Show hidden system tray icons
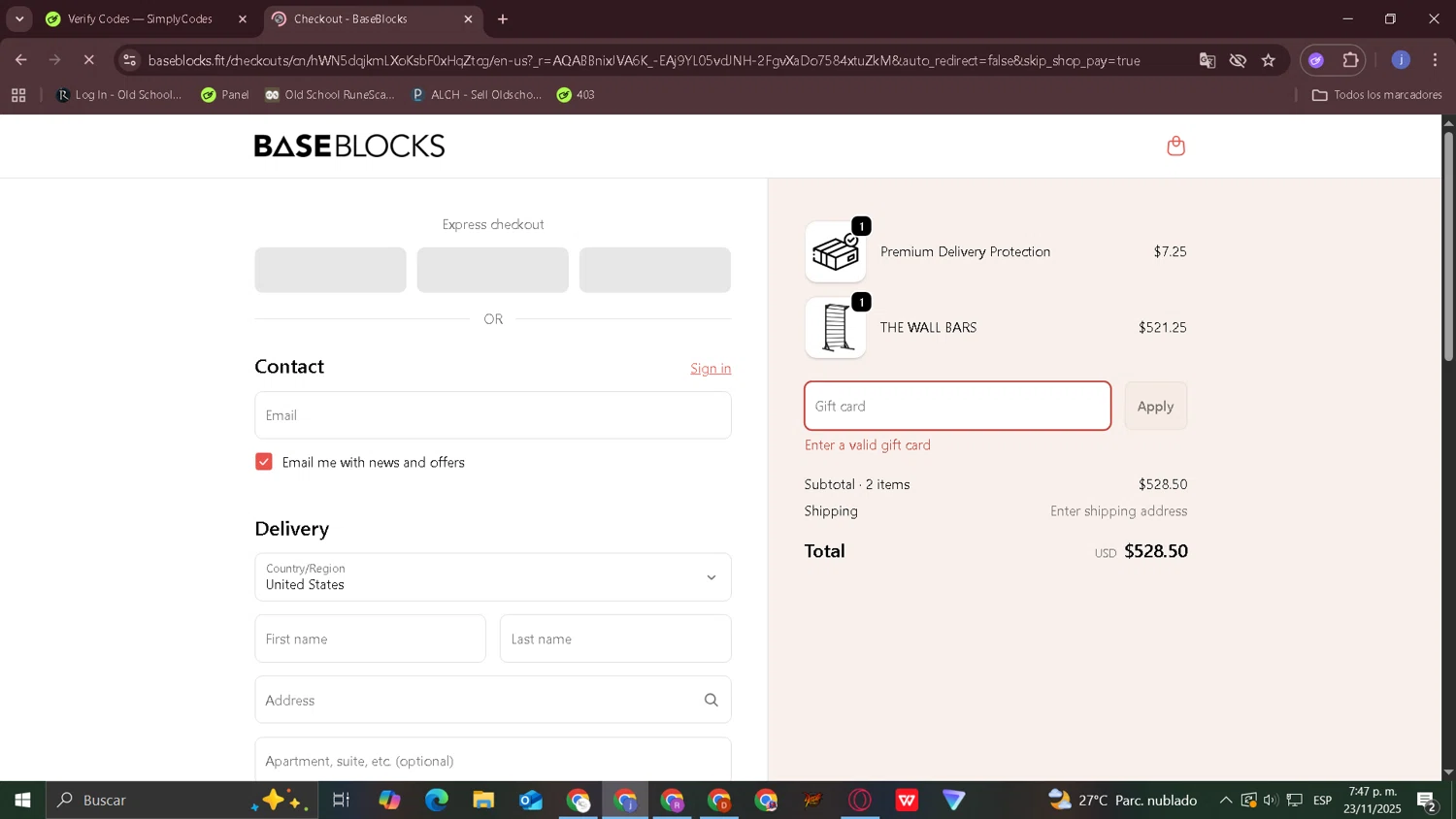Image resolution: width=1456 pixels, height=819 pixels. coord(1225,801)
